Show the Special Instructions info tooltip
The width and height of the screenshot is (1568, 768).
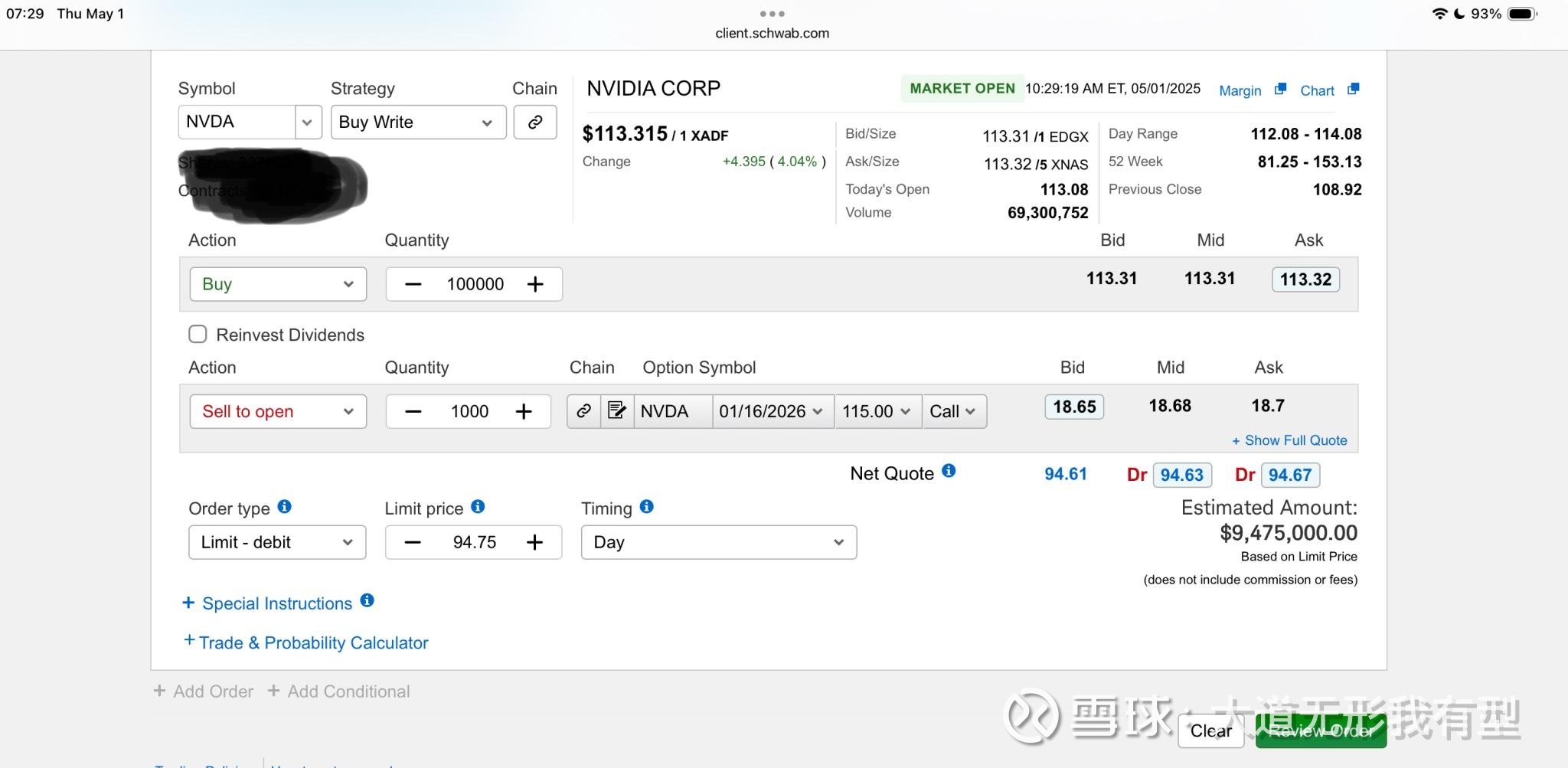click(x=367, y=600)
